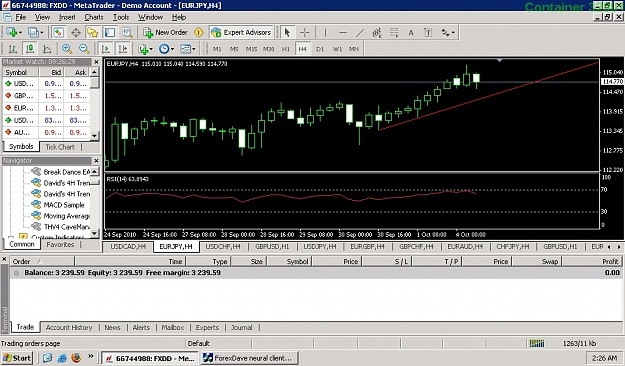Toggle the Terminal window icon

click(x=110, y=32)
